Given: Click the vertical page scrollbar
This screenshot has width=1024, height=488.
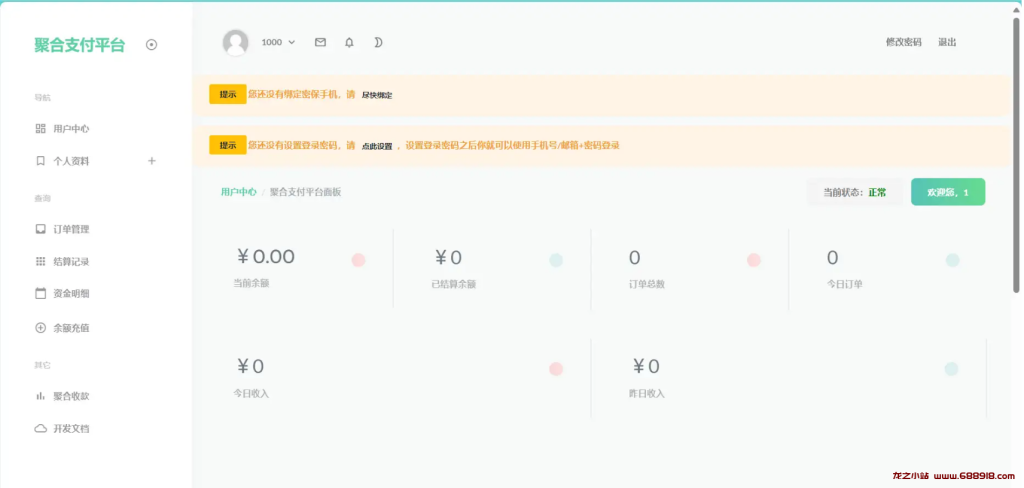Looking at the screenshot, I should coord(1016,155).
